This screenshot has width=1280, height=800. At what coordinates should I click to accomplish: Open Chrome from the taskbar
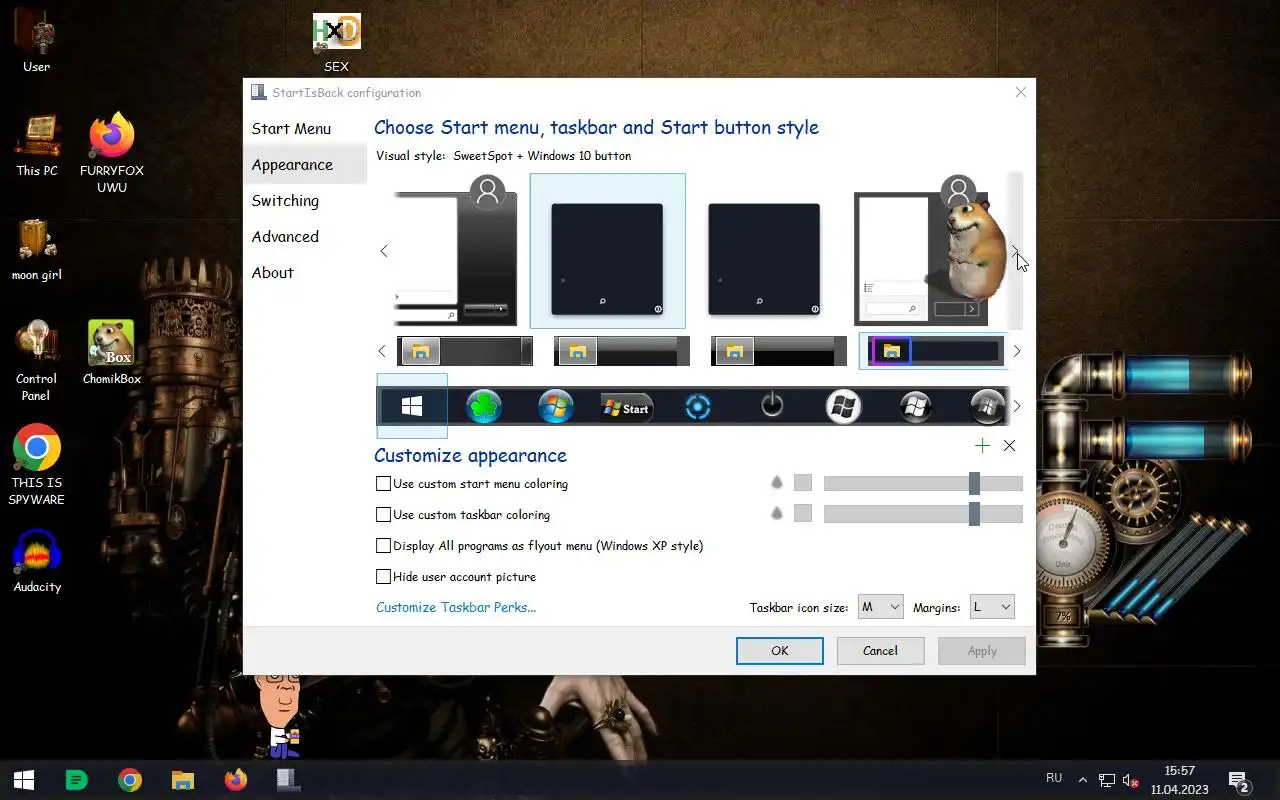[x=130, y=780]
